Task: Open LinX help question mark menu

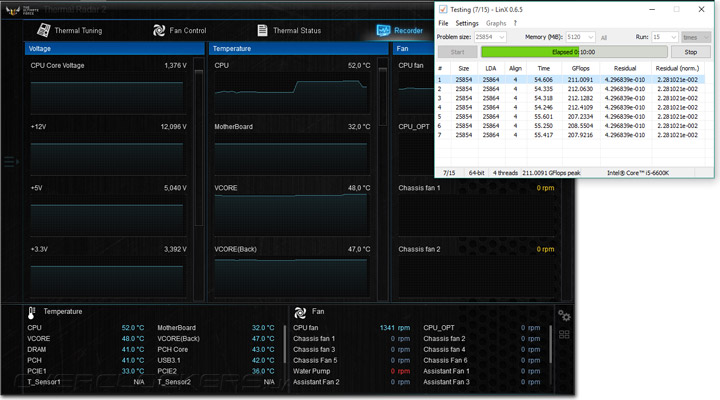Action: click(x=515, y=23)
